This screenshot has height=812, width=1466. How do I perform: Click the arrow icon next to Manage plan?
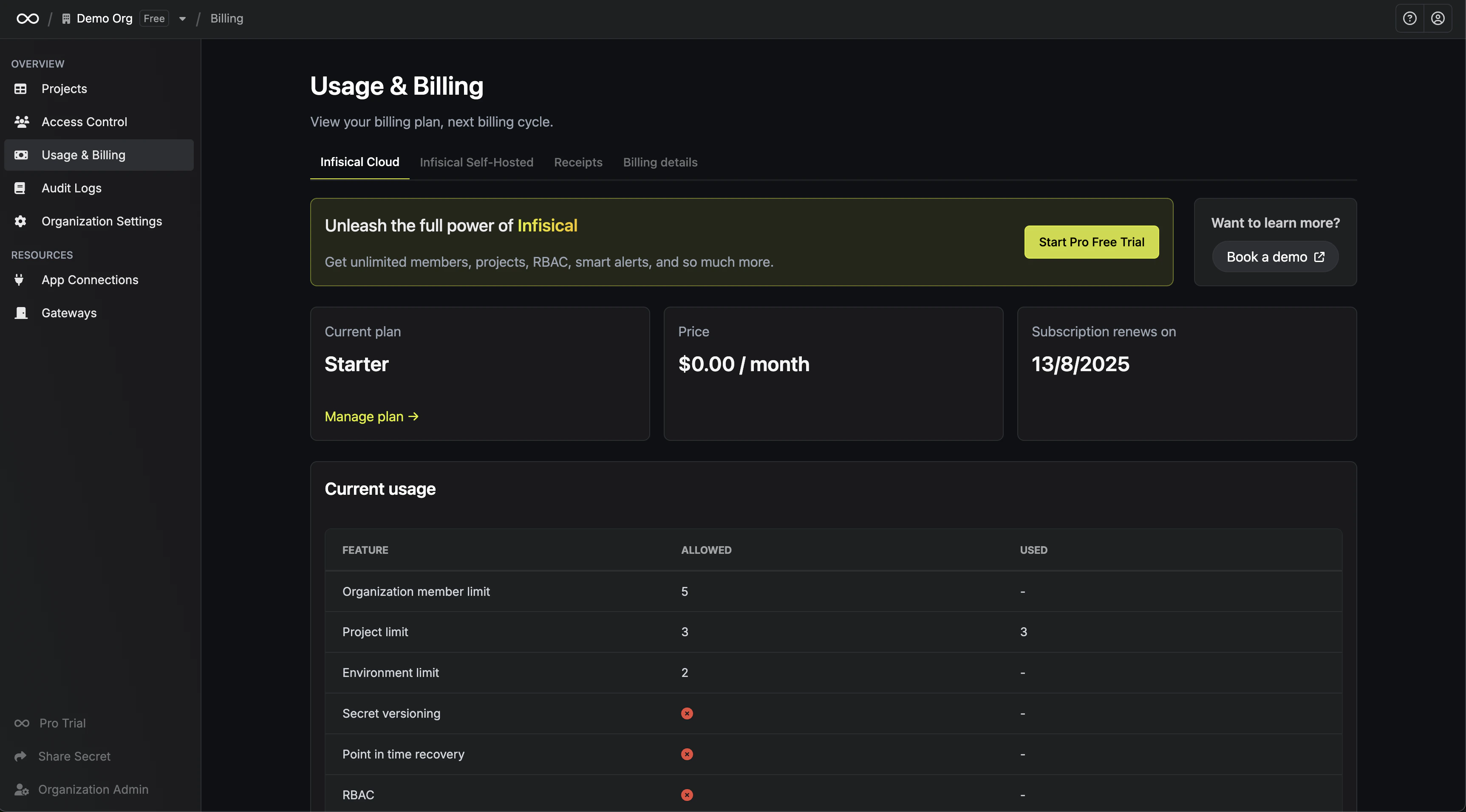pyautogui.click(x=414, y=417)
